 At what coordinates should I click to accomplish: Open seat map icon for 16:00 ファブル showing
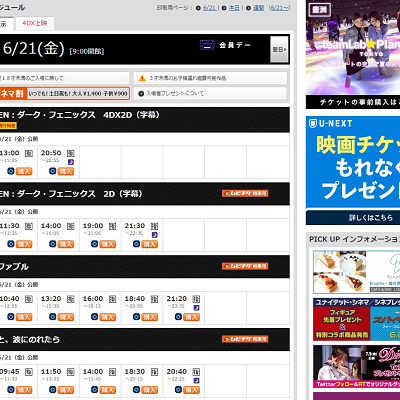coord(112,299)
